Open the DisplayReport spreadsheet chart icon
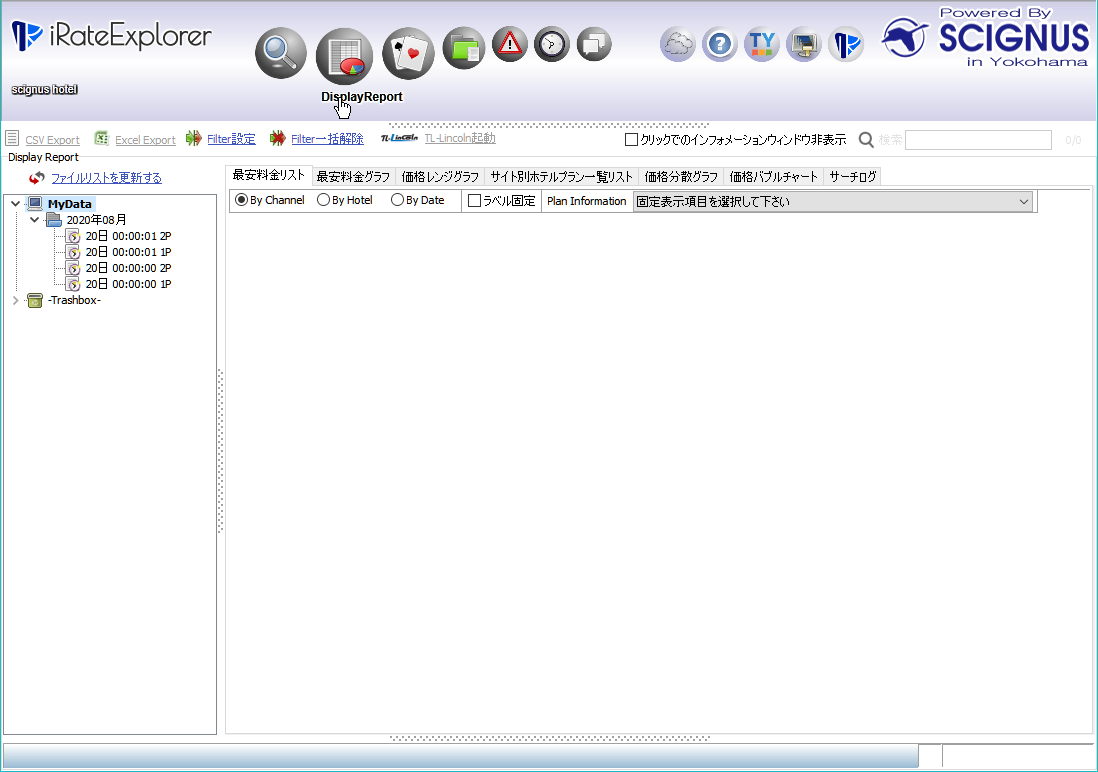Image resolution: width=1098 pixels, height=772 pixels. click(x=344, y=56)
